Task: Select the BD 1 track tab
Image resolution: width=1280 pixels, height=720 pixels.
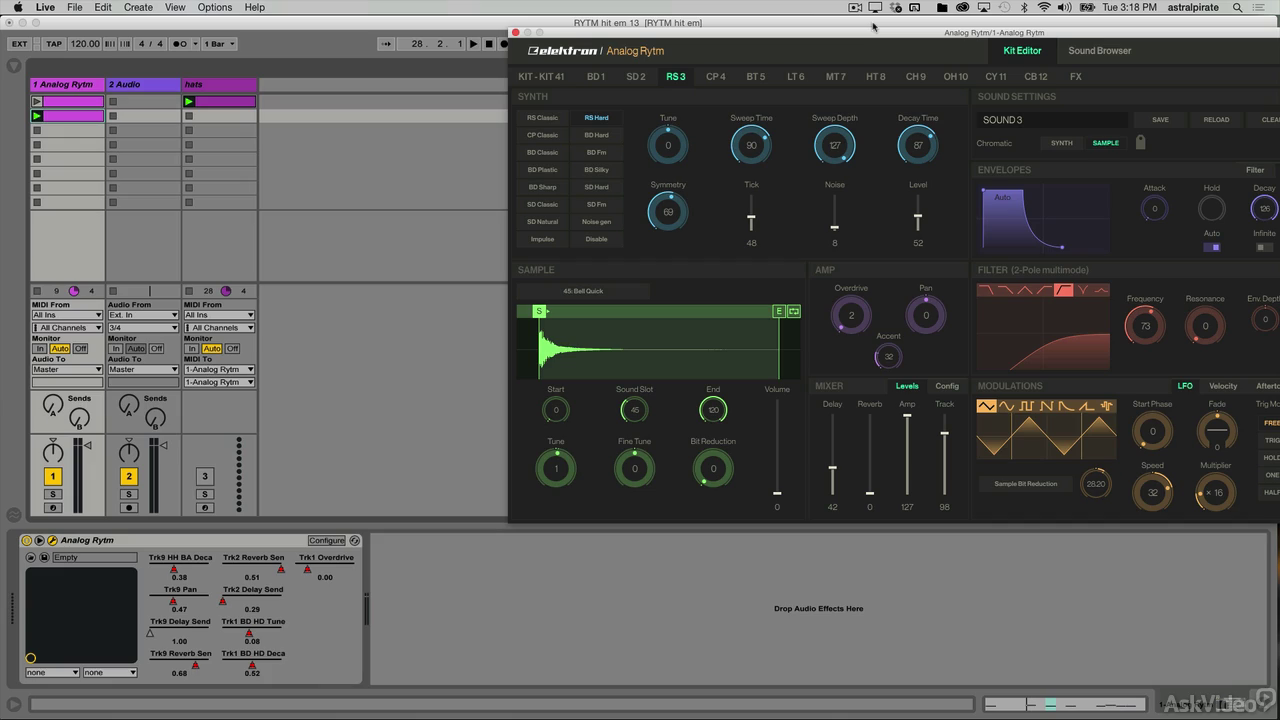Action: (596, 77)
